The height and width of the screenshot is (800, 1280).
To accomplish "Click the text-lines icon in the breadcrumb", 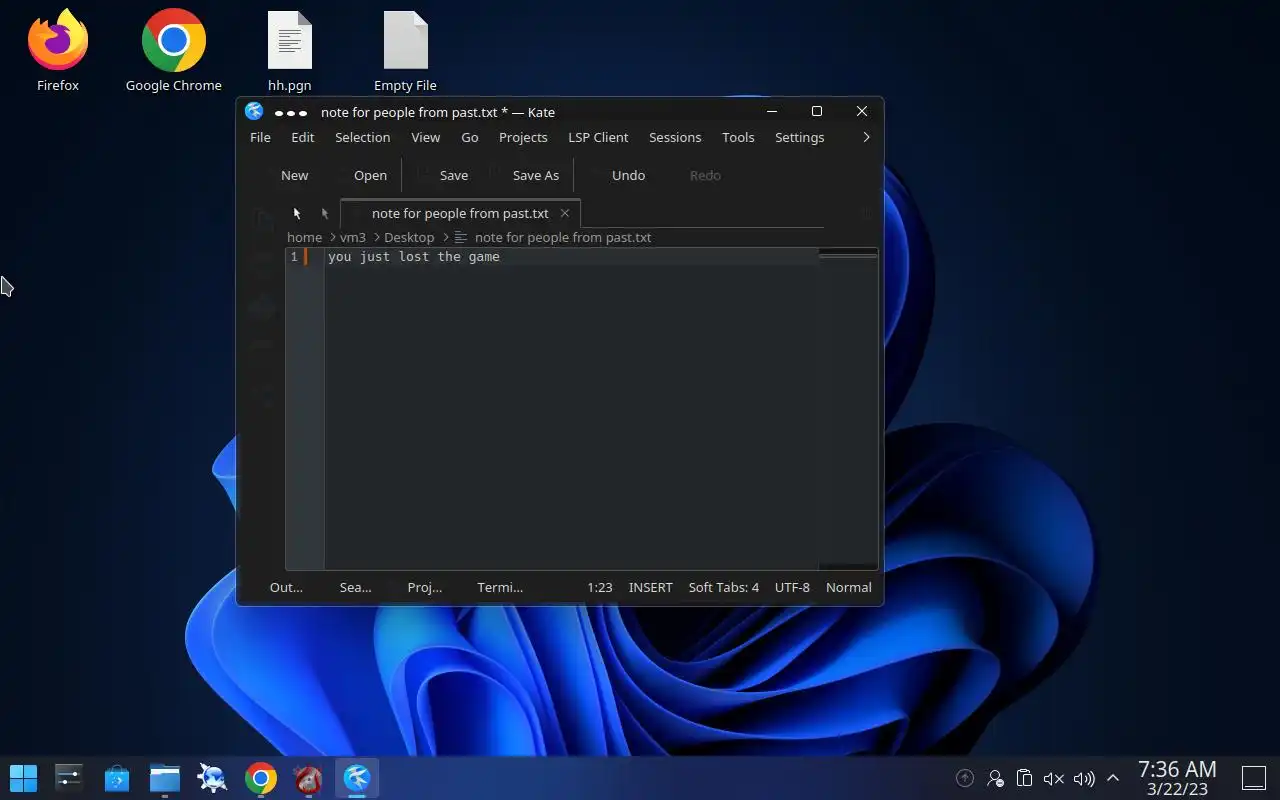I will point(461,237).
